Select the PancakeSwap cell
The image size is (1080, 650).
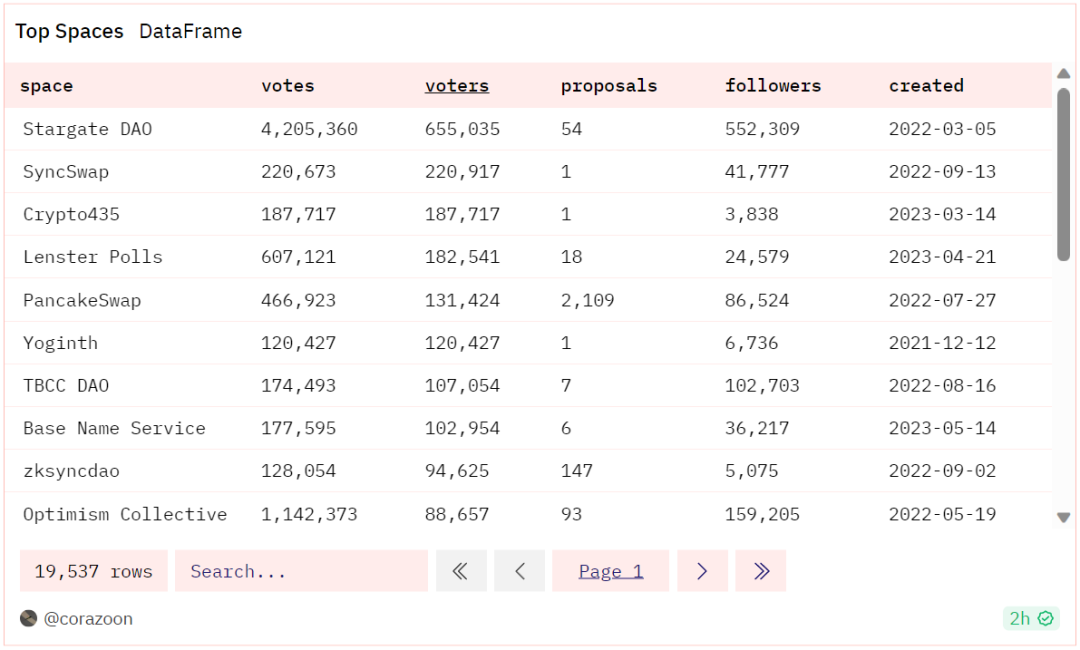(82, 300)
